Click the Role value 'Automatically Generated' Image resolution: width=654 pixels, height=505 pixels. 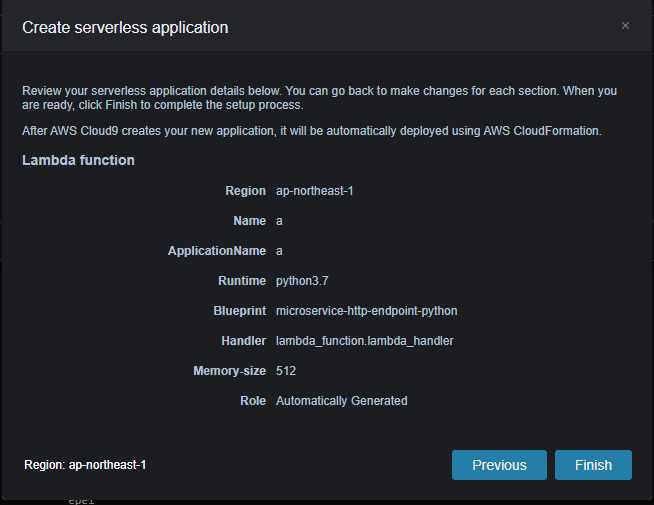pyautogui.click(x=342, y=401)
